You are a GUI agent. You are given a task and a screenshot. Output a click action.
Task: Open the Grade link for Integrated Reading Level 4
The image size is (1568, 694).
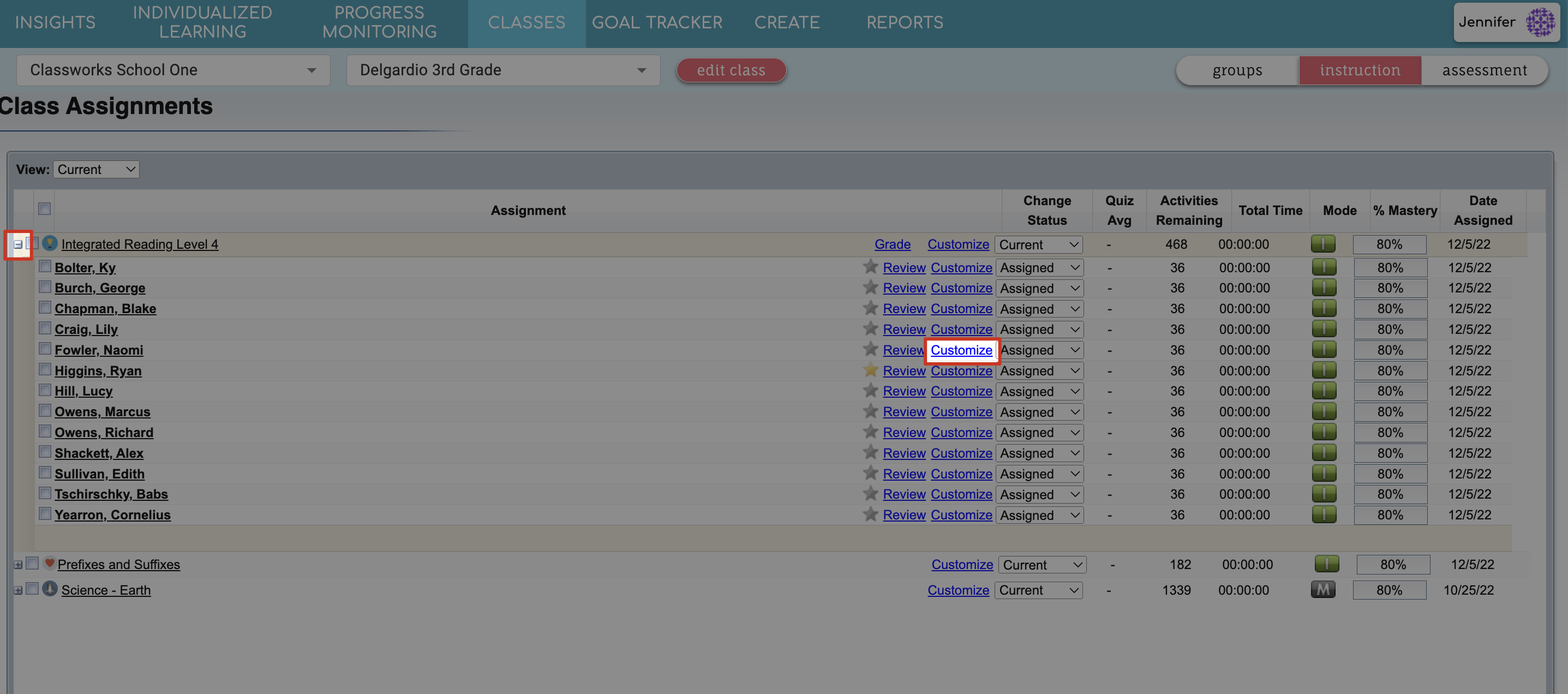click(x=893, y=244)
